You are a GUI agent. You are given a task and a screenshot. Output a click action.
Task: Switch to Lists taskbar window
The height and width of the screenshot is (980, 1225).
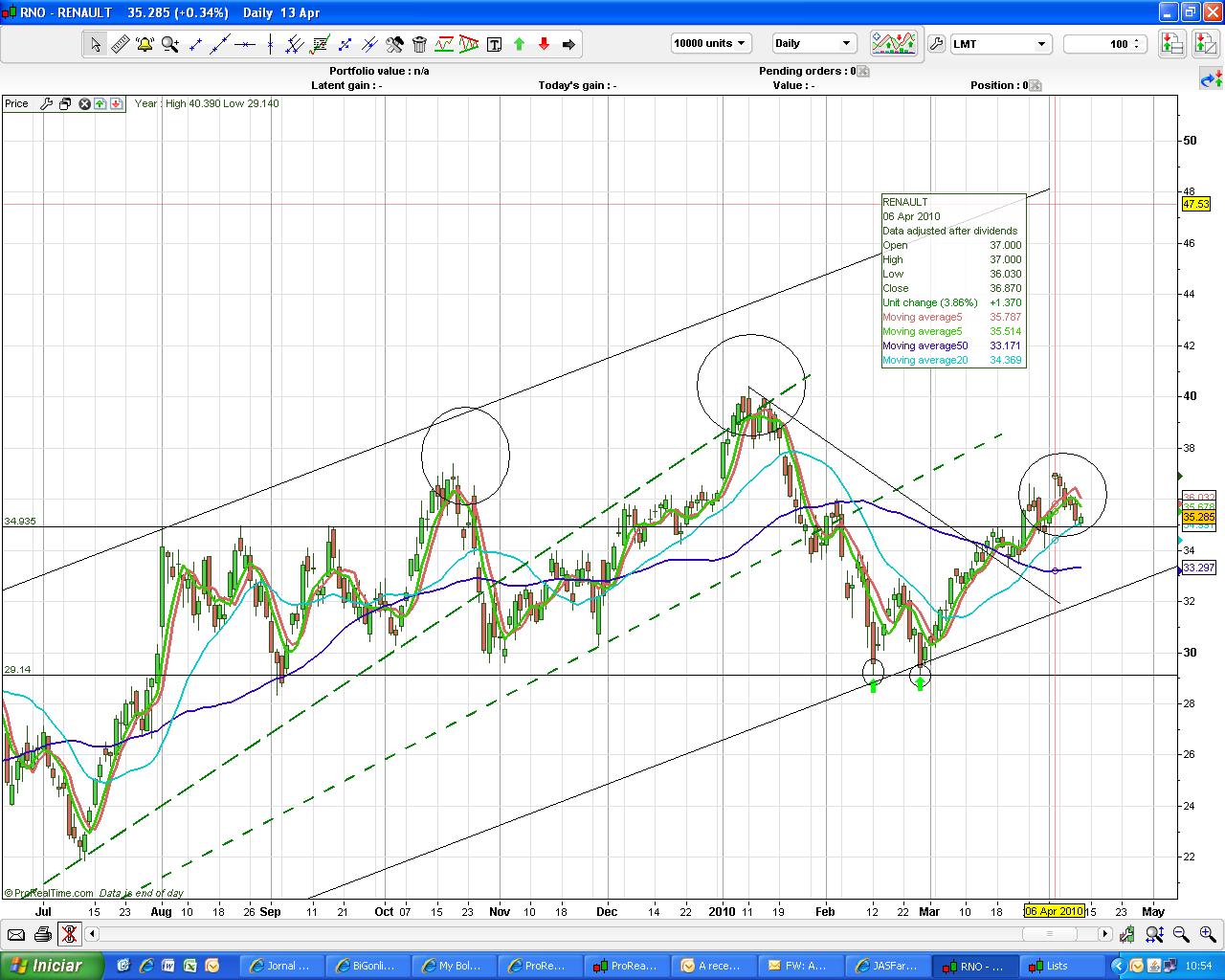tap(1060, 966)
